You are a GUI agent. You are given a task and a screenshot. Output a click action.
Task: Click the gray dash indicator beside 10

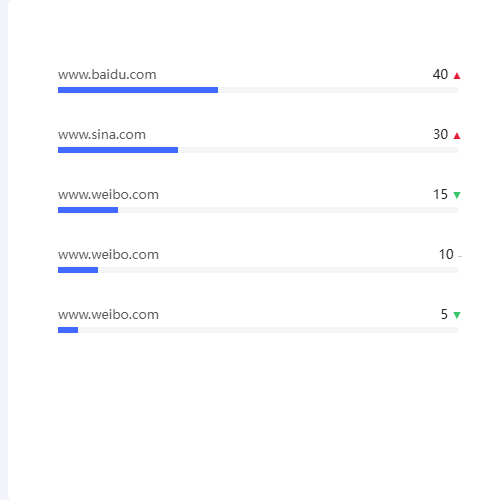click(460, 256)
